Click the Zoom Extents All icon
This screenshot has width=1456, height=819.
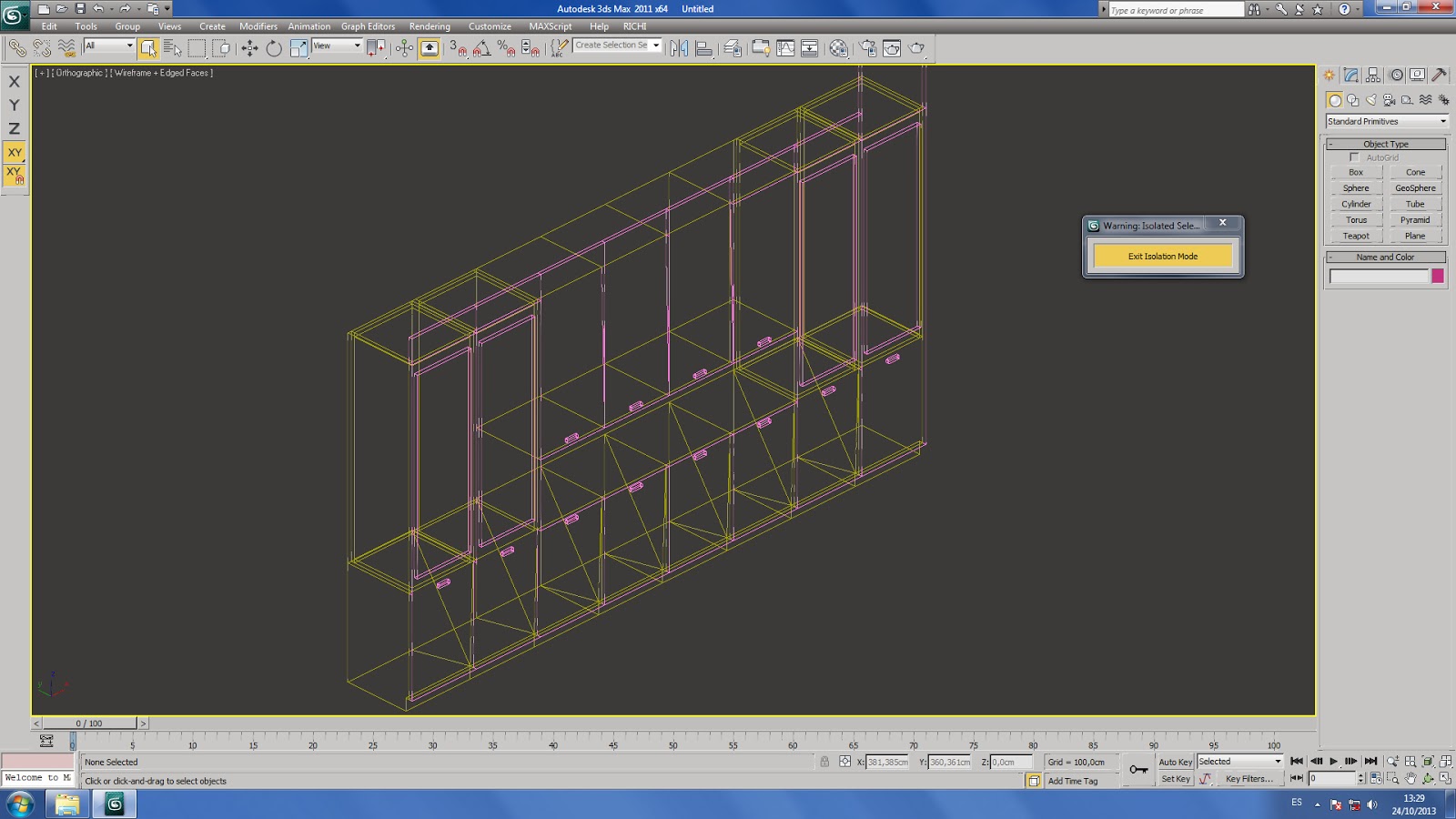(1445, 762)
